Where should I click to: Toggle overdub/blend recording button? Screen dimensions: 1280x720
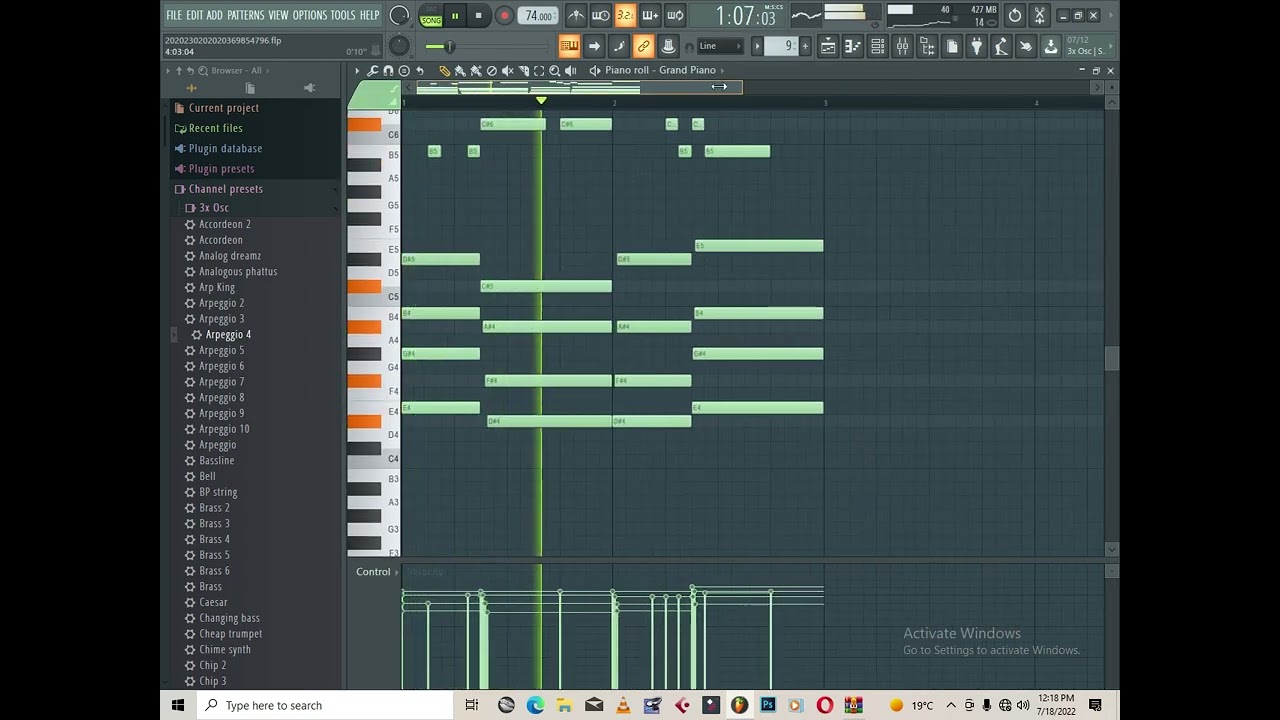650,15
